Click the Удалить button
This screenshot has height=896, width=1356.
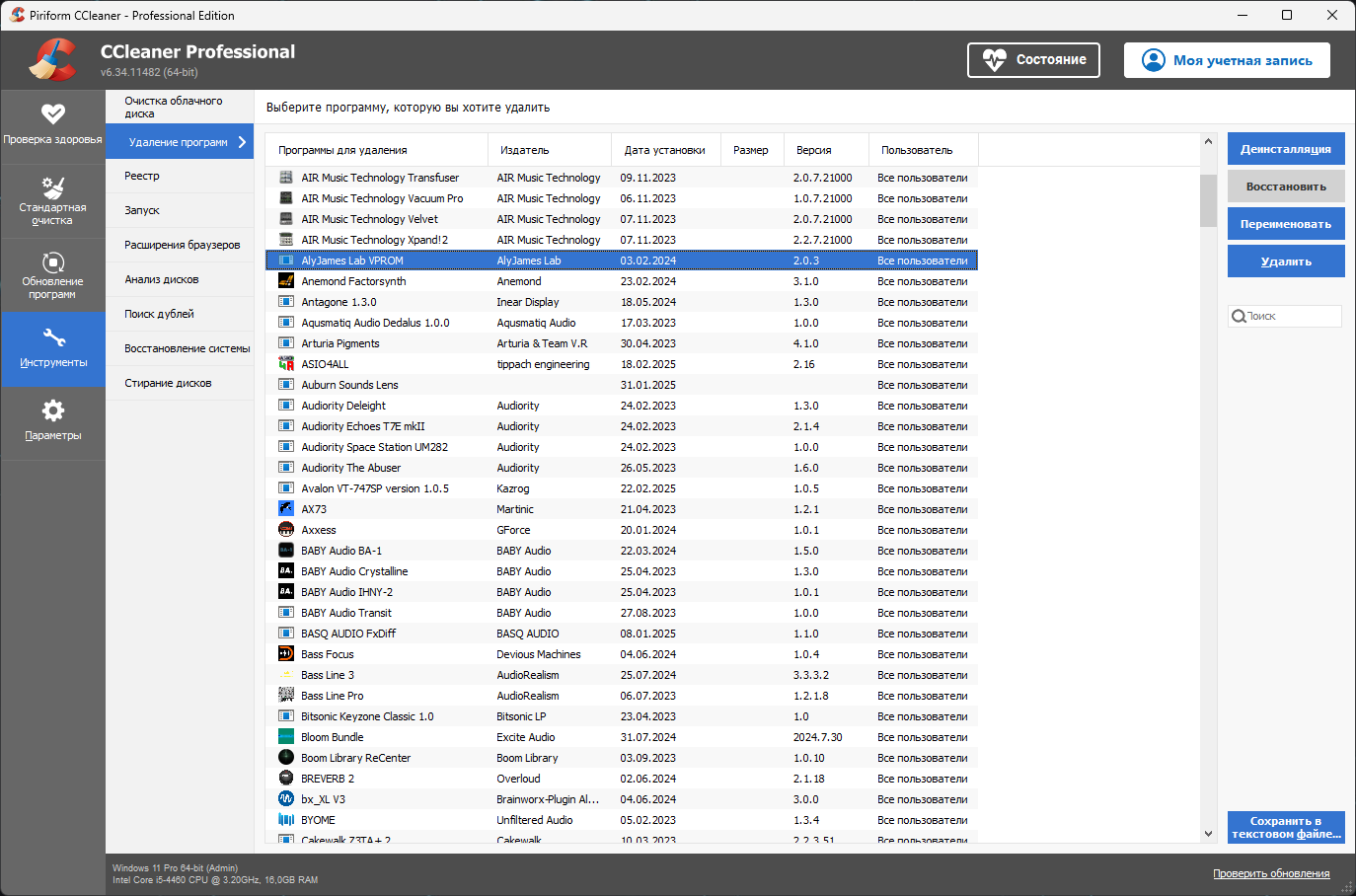(x=1285, y=261)
